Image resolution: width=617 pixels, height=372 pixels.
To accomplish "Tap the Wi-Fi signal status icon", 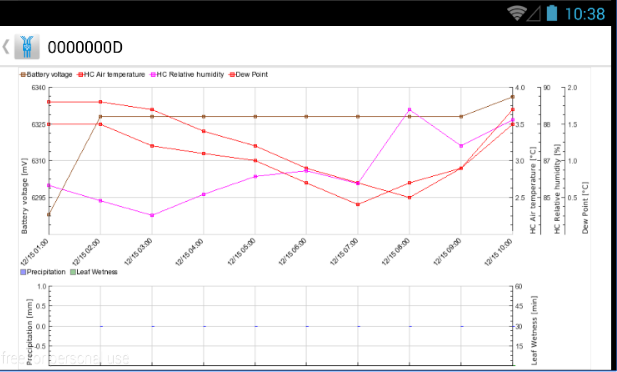I will pos(517,13).
